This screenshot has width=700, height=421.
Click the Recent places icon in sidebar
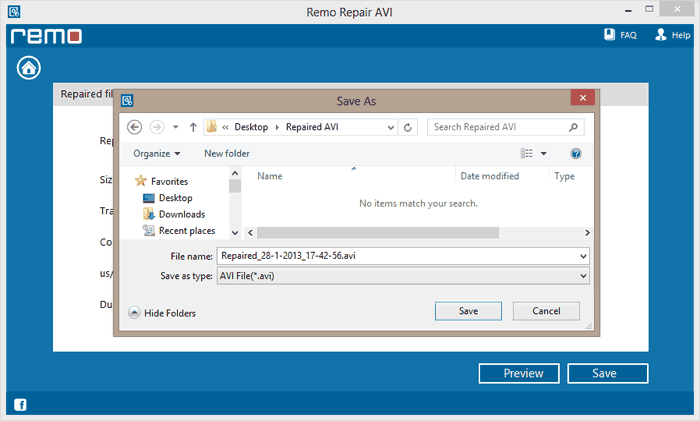[149, 230]
